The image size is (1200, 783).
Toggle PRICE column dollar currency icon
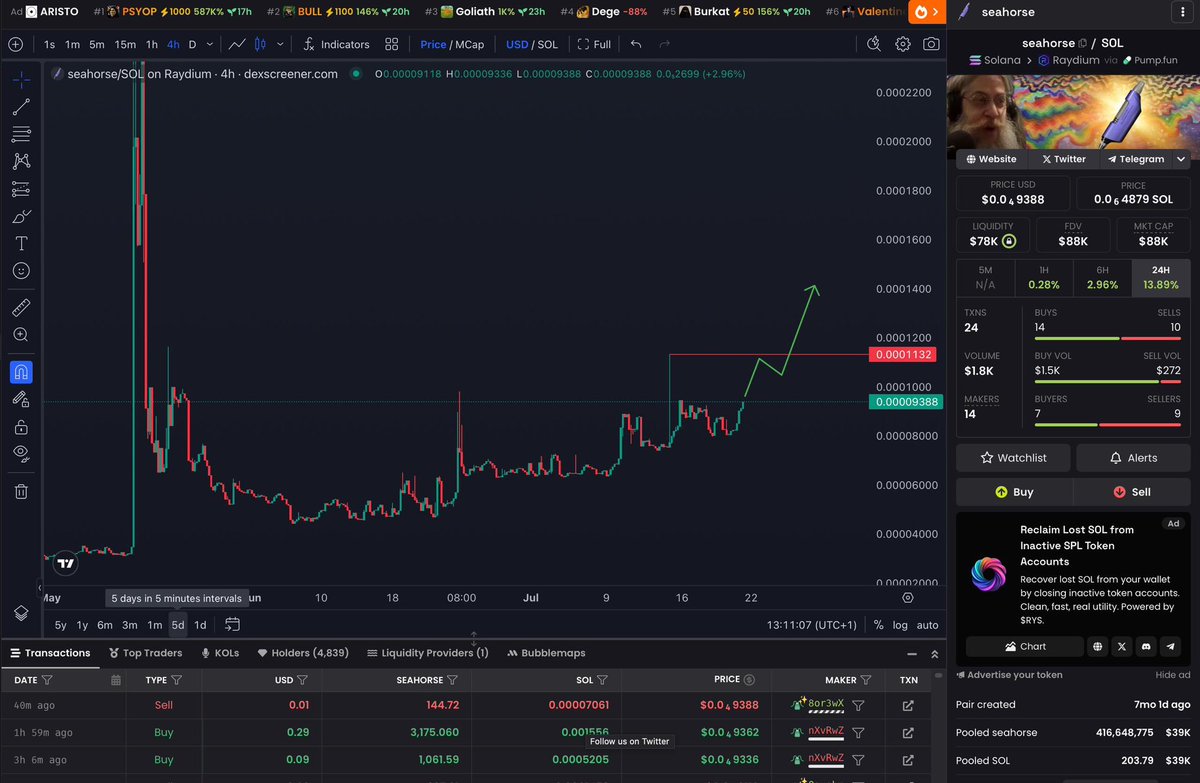click(750, 680)
